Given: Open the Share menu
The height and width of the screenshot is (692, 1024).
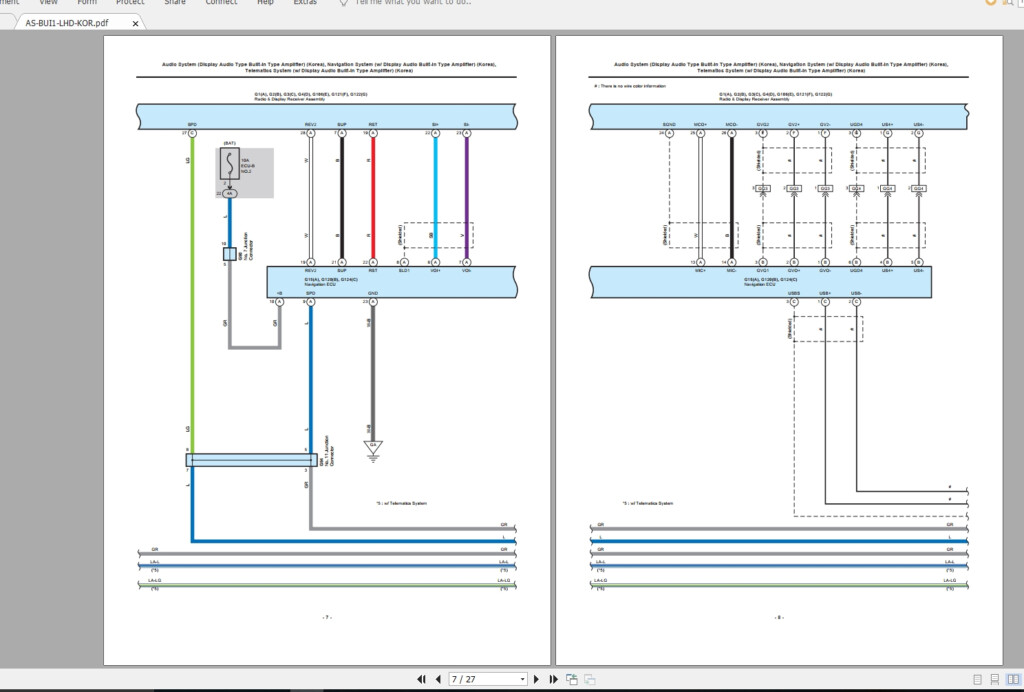Looking at the screenshot, I should pos(174,3).
